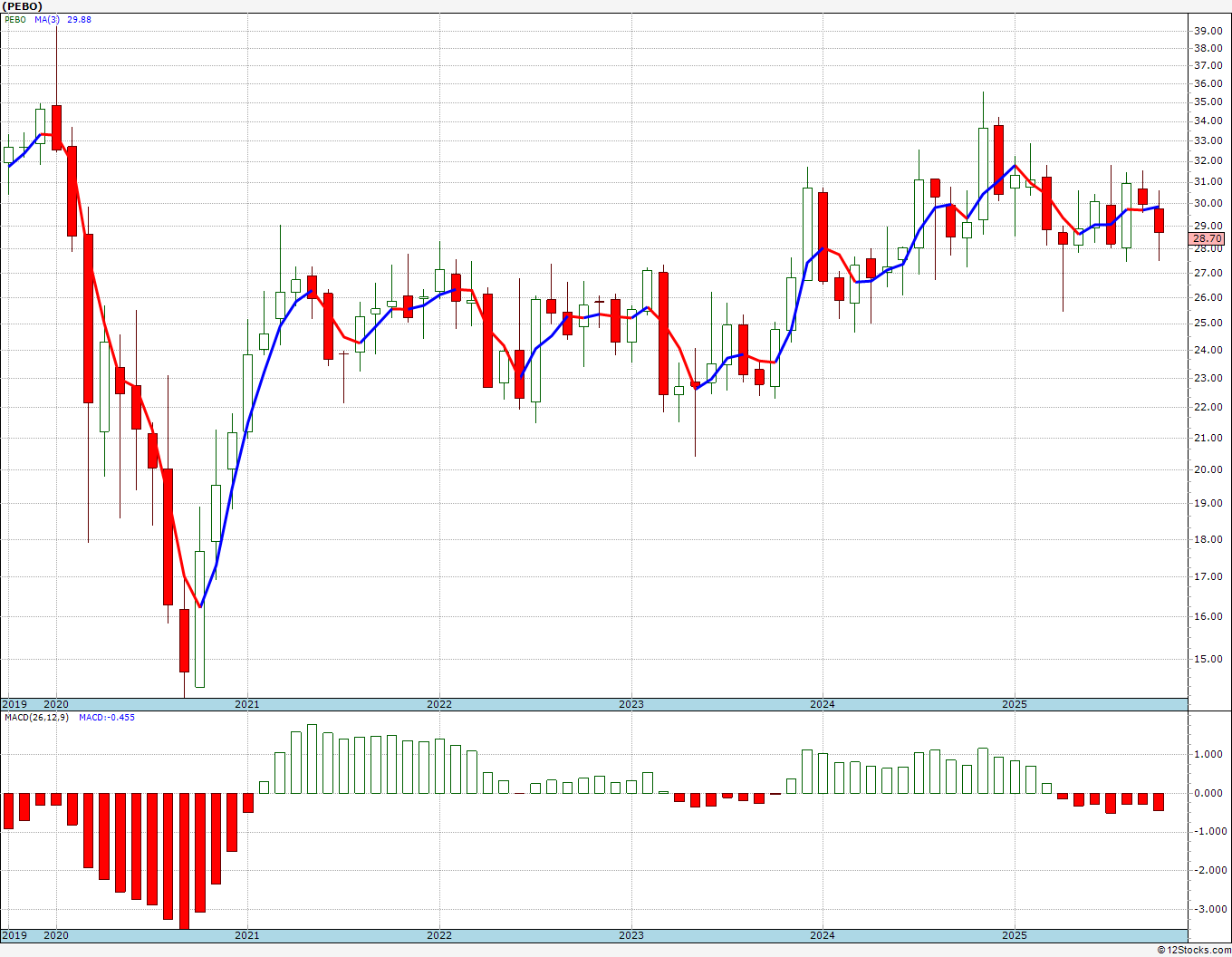Screen dimensions: 1232x957
Task: Click the 18.00 price axis label
Action: [x=1208, y=539]
